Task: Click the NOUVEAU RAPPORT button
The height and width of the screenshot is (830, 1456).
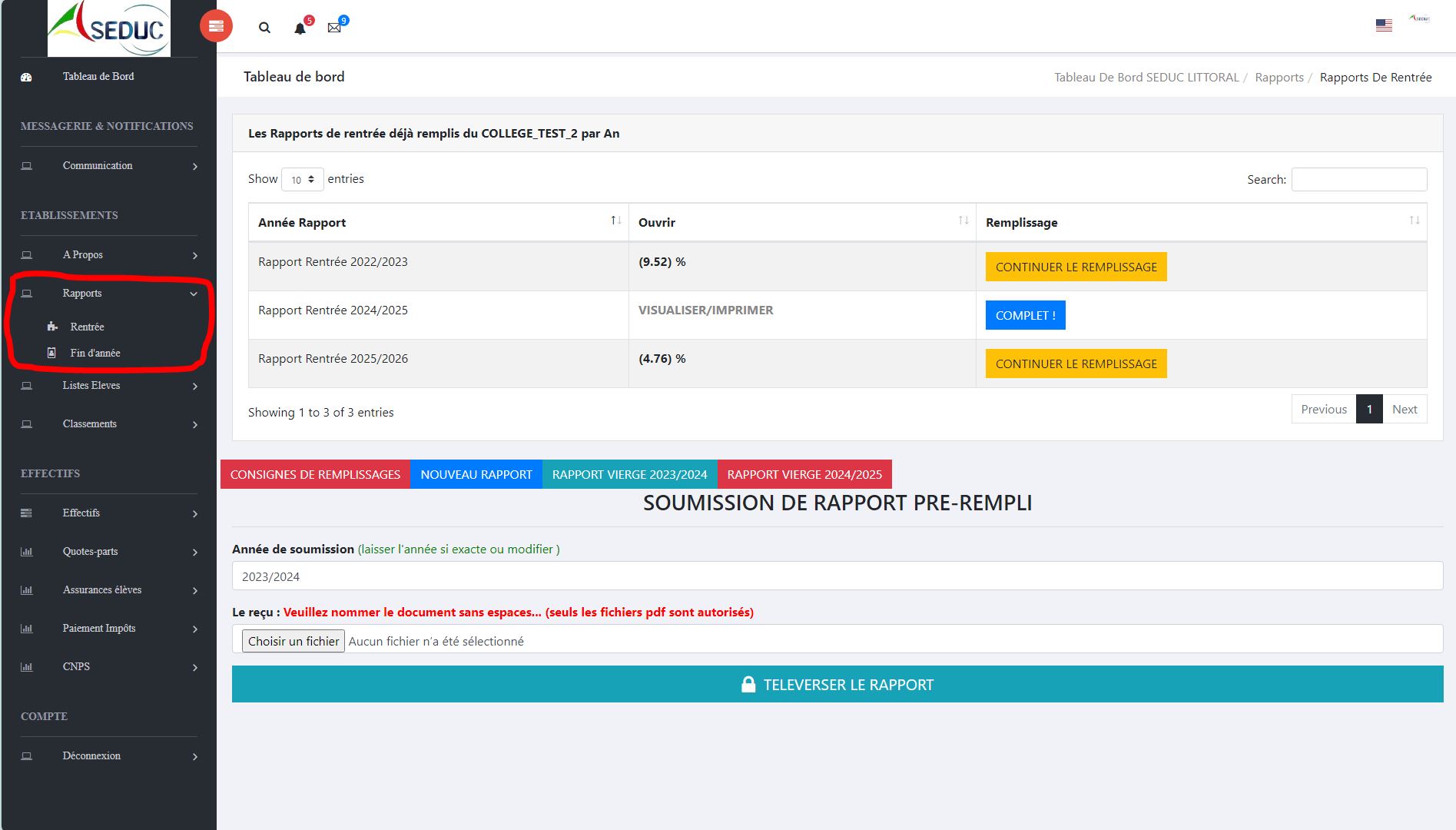Action: tap(476, 474)
